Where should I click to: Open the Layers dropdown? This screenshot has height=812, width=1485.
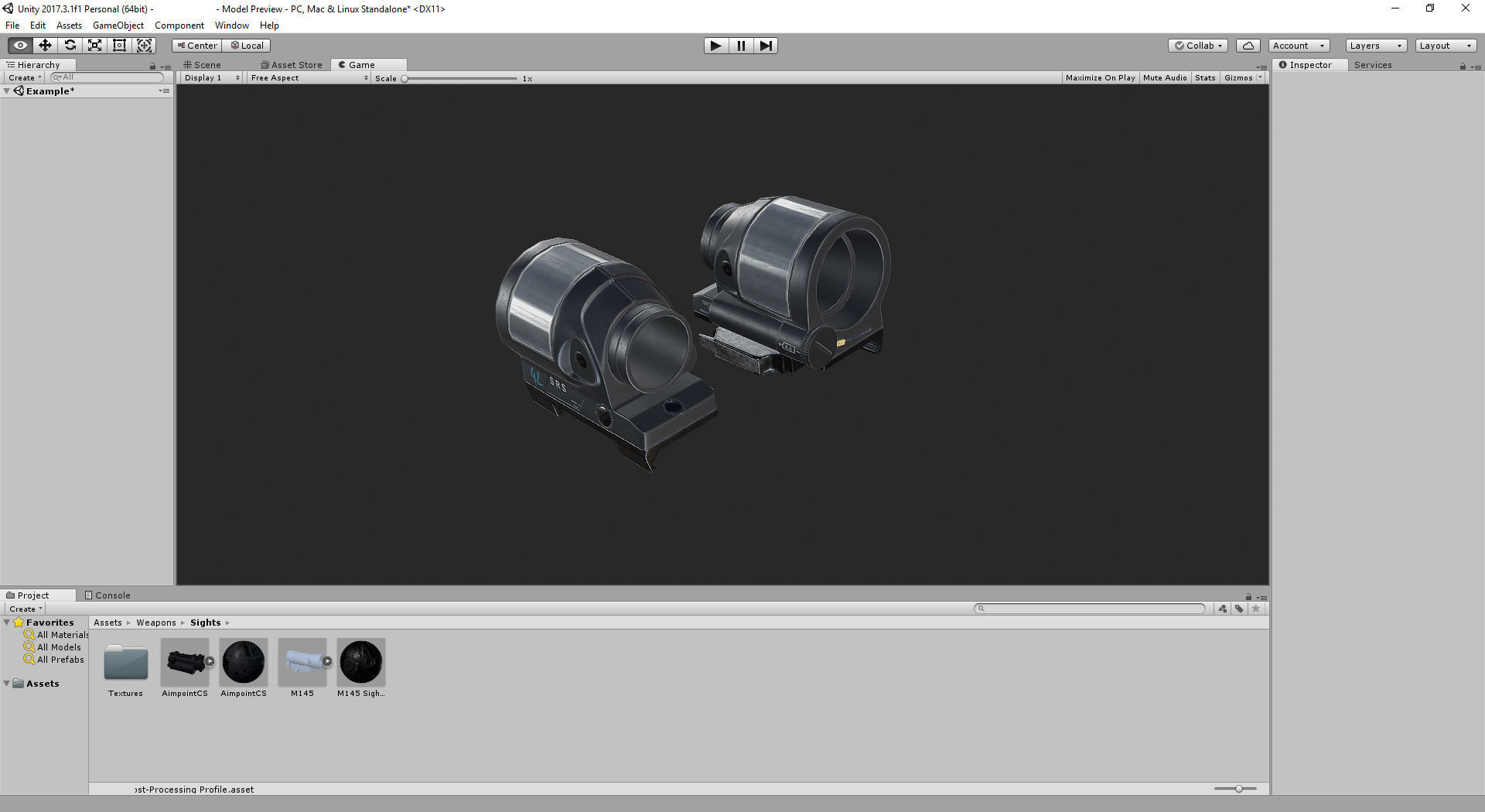1376,46
